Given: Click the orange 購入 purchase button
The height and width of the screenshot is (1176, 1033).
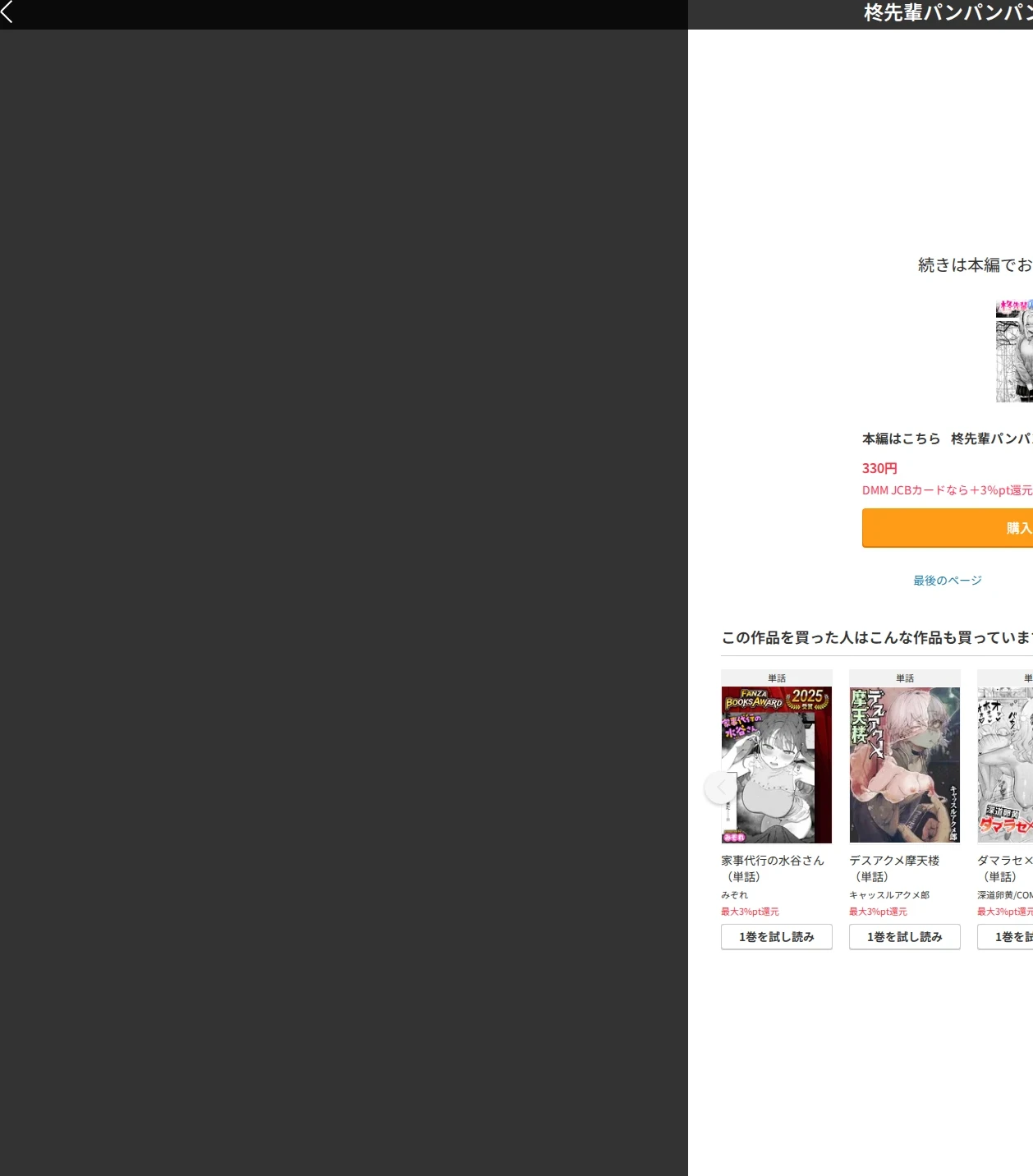Looking at the screenshot, I should click(x=948, y=527).
